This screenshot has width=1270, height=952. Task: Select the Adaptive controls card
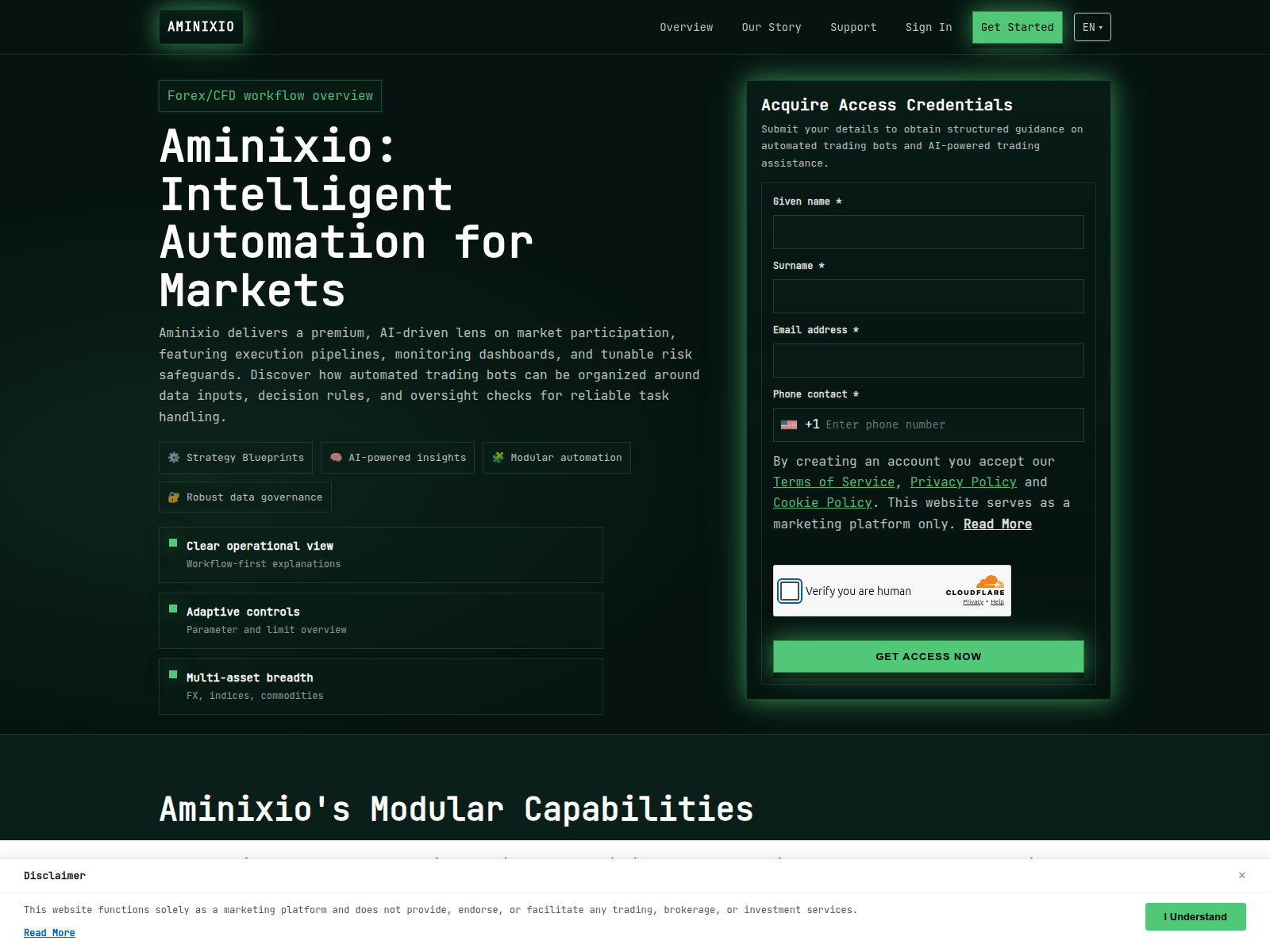click(381, 620)
